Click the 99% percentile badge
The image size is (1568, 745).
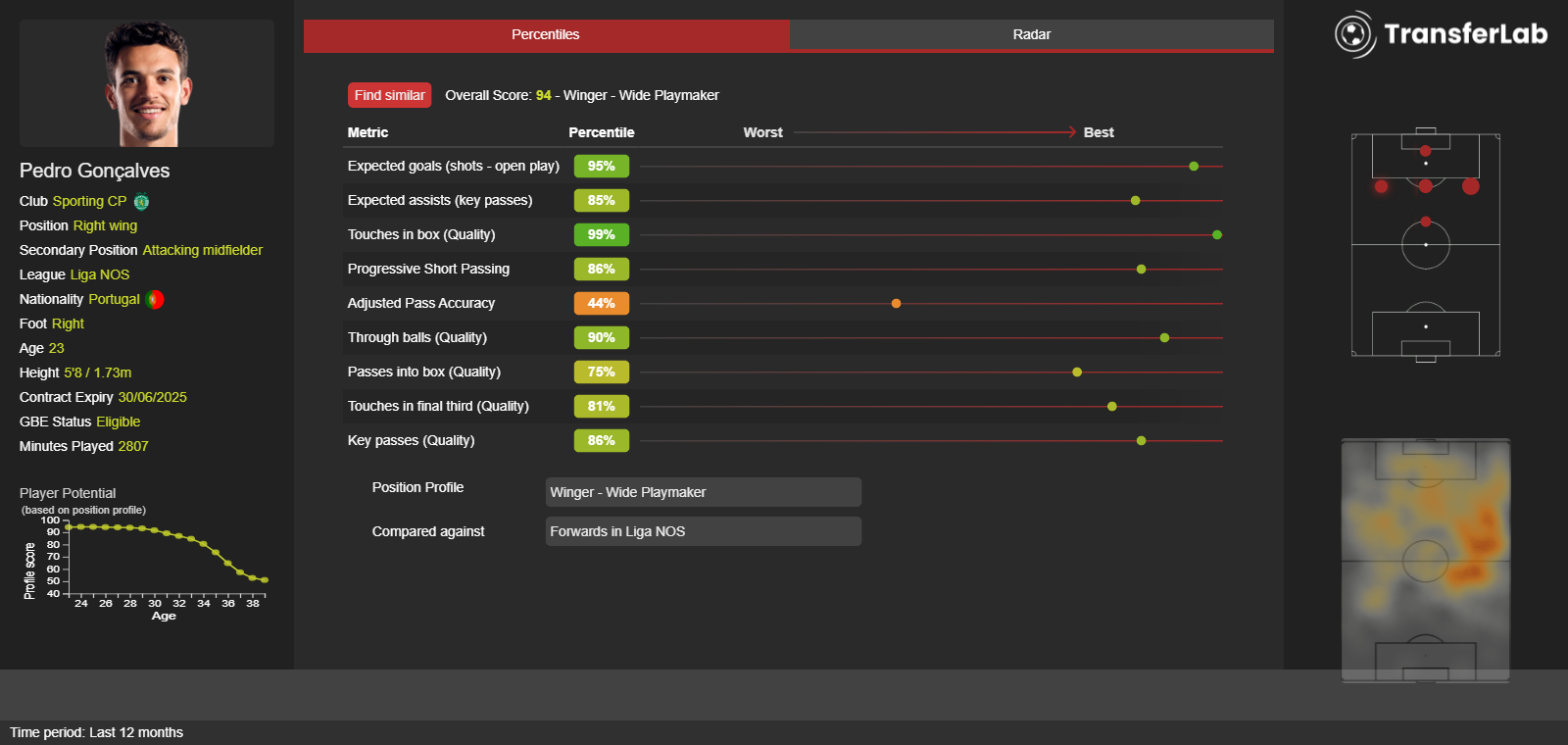point(602,235)
